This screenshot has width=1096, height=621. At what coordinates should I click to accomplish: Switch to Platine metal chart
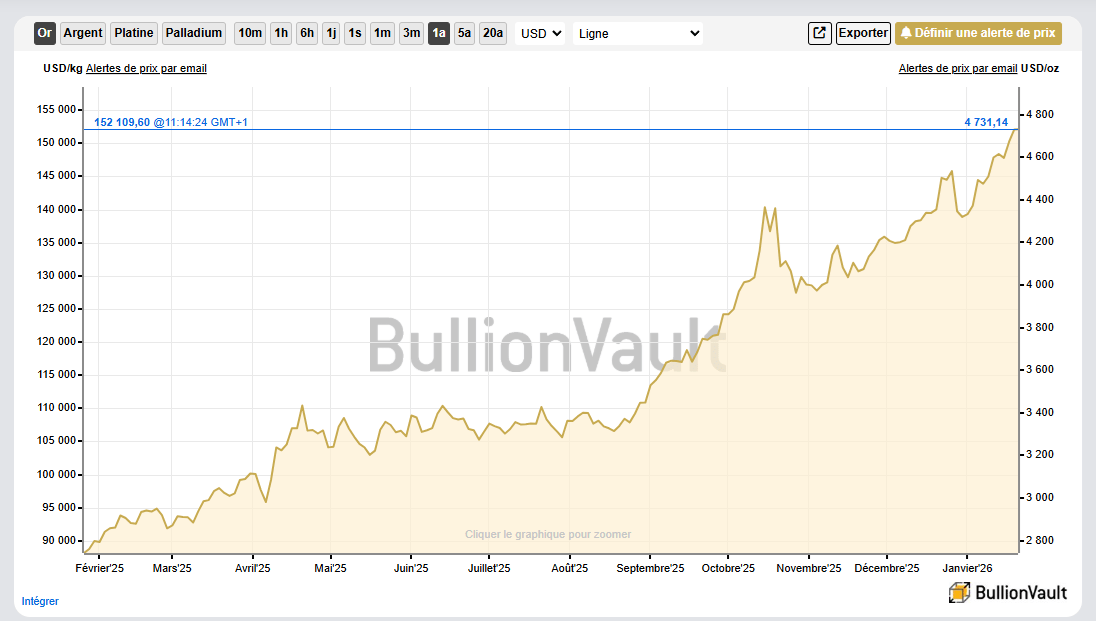point(134,33)
